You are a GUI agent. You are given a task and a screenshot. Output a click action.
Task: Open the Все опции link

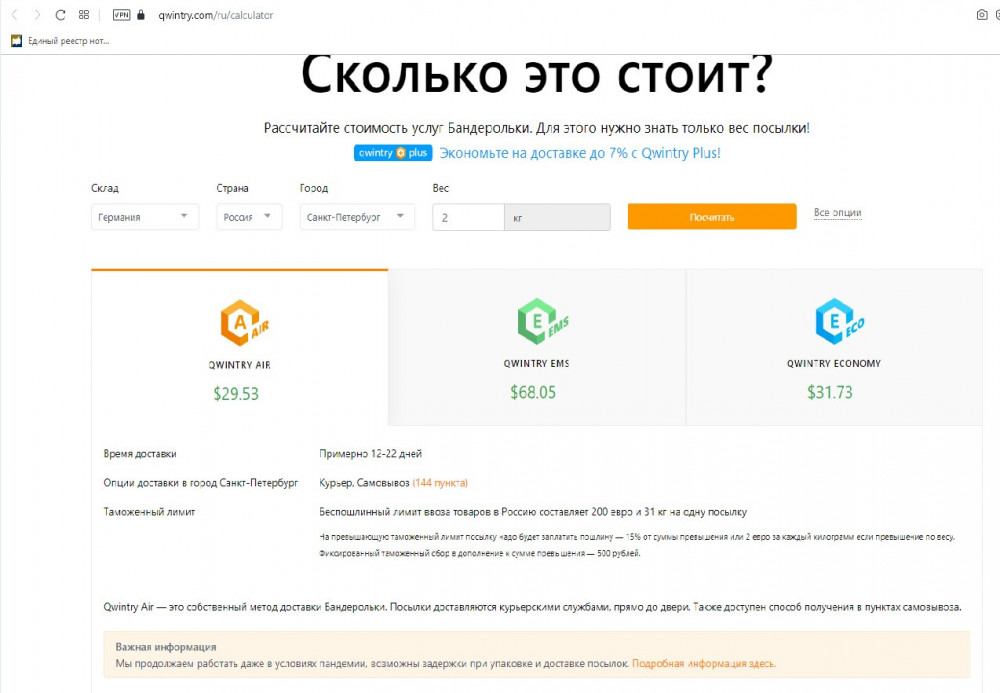[x=837, y=213]
